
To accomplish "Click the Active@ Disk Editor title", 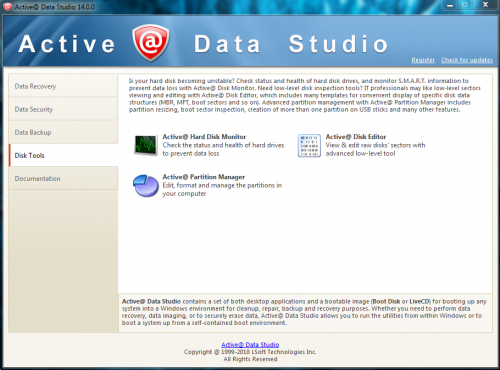I will tap(356, 137).
